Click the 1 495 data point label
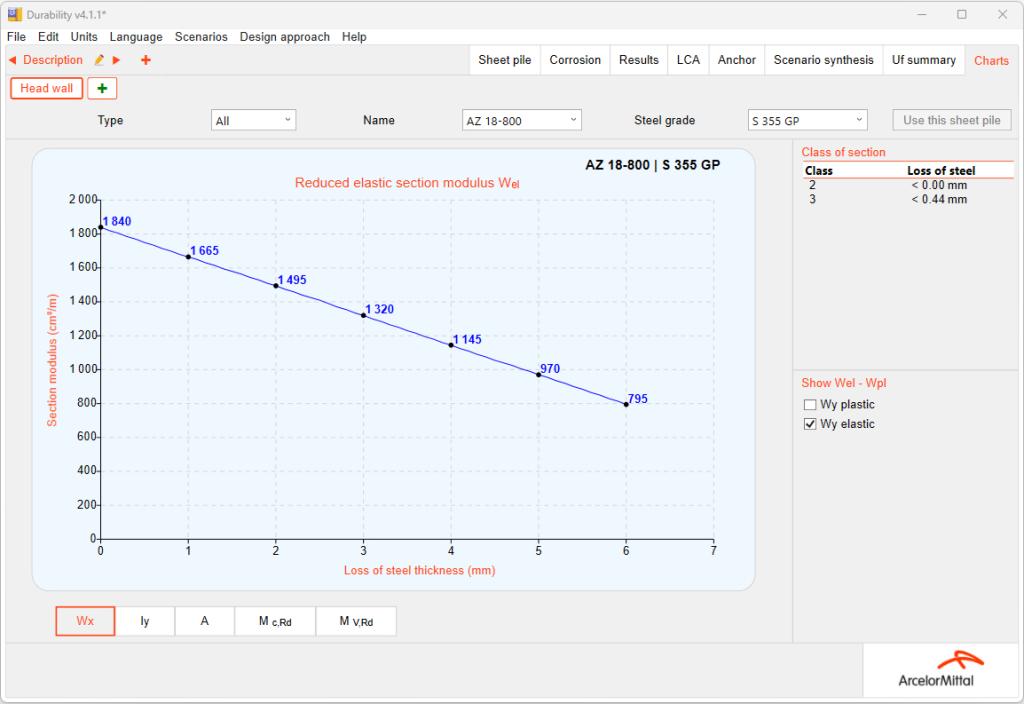This screenshot has width=1024, height=704. [x=292, y=280]
